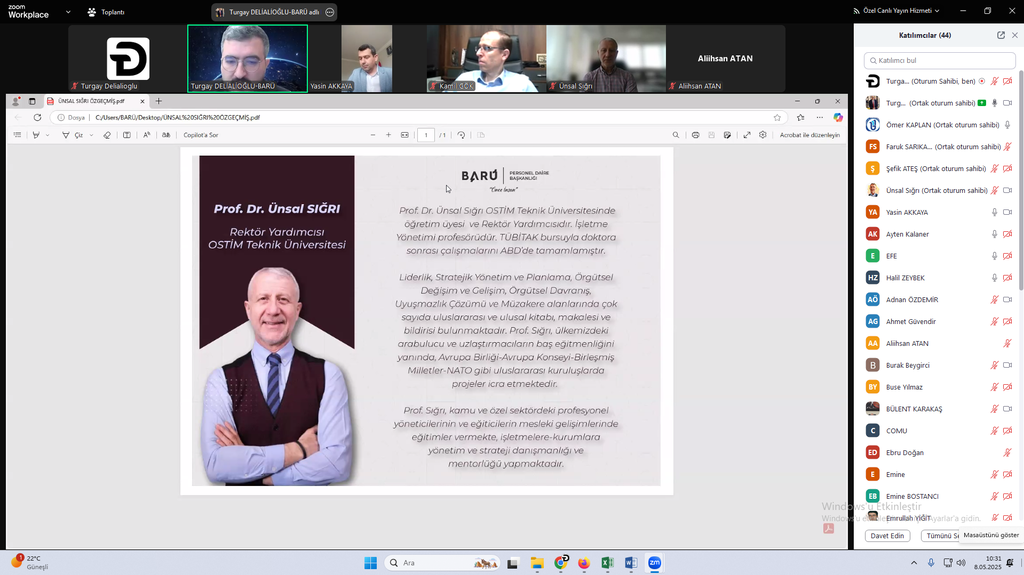Enter full screen PDF view
The width and height of the screenshot is (1024, 575).
(x=747, y=135)
